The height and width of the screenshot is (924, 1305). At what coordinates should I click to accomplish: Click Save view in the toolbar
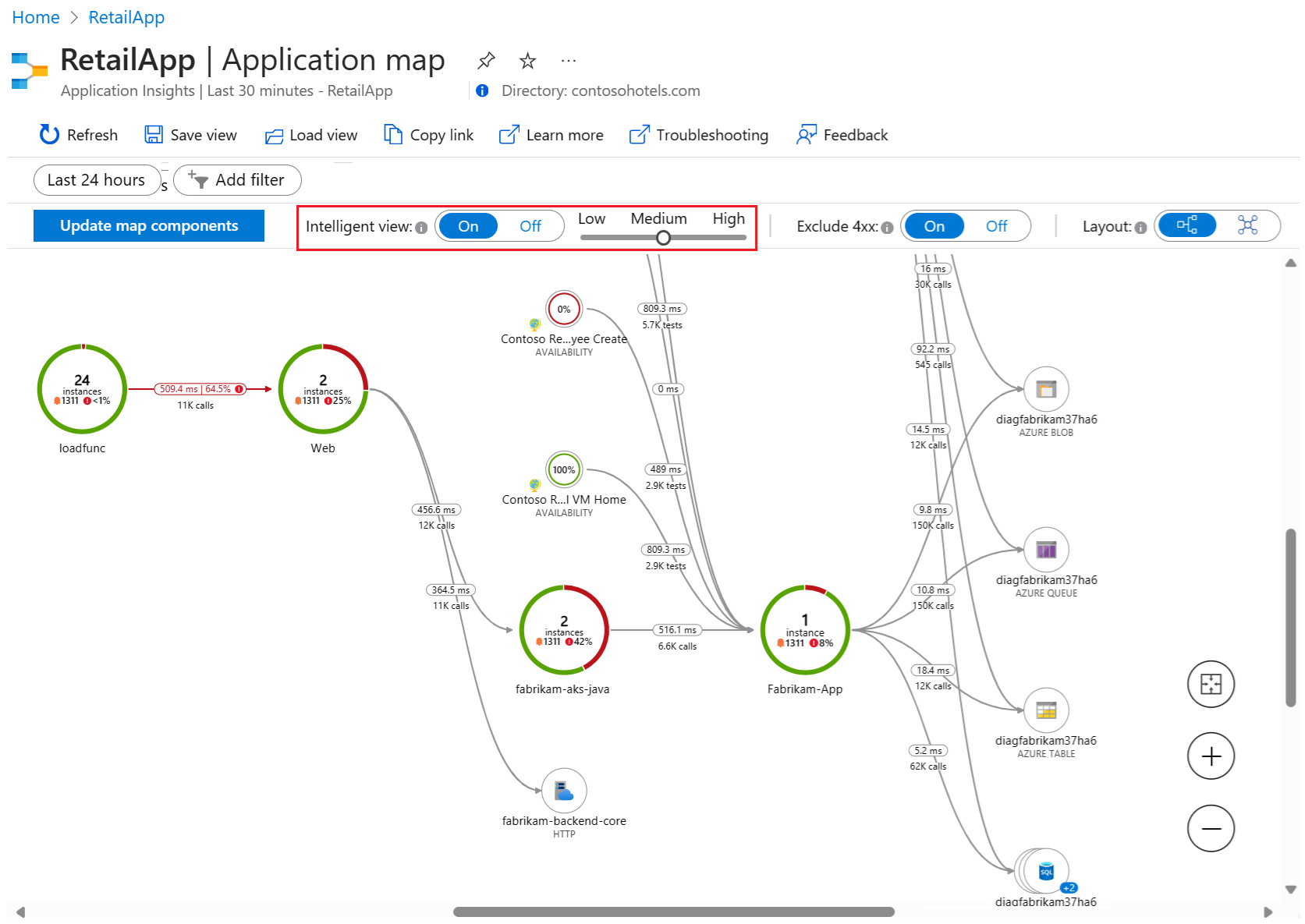(191, 135)
